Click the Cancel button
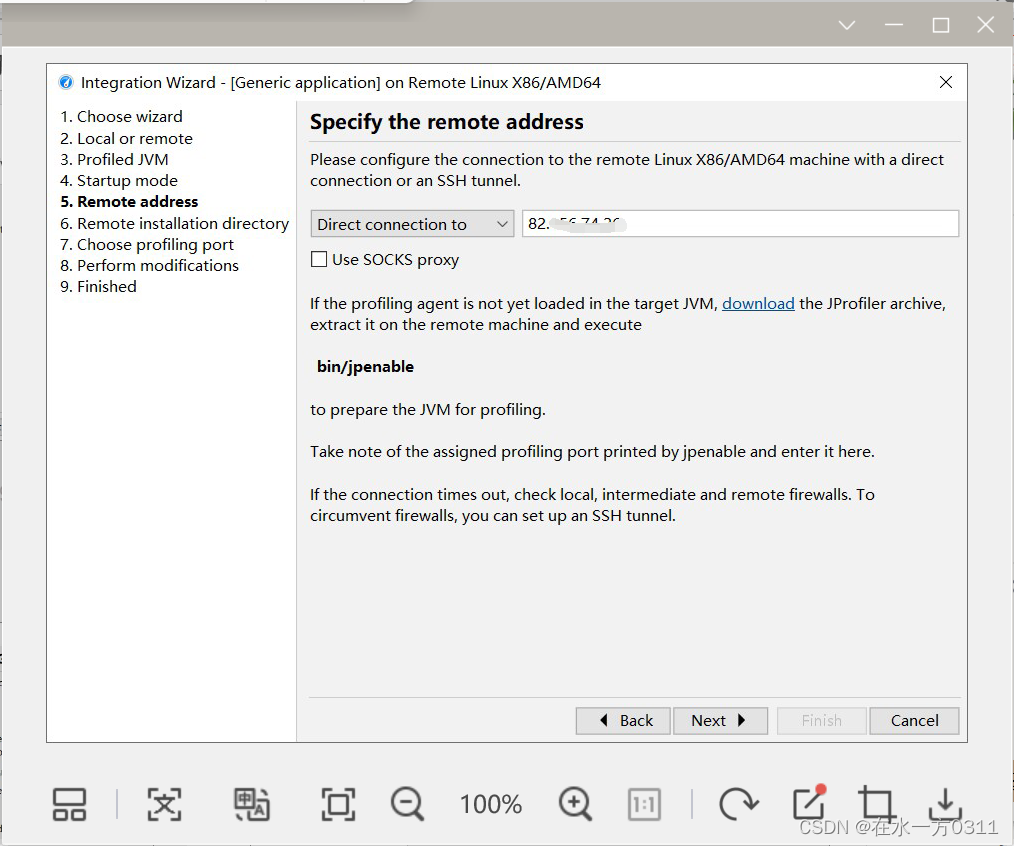The height and width of the screenshot is (846, 1014). tap(914, 721)
